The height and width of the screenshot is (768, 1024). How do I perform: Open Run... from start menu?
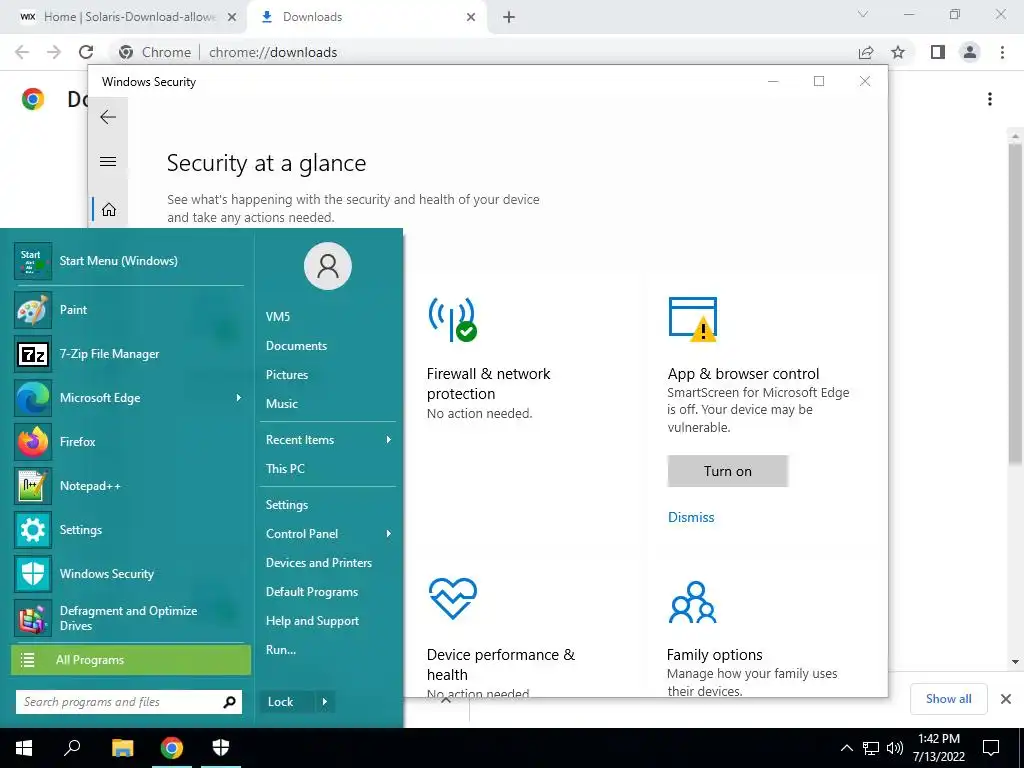[x=281, y=650]
